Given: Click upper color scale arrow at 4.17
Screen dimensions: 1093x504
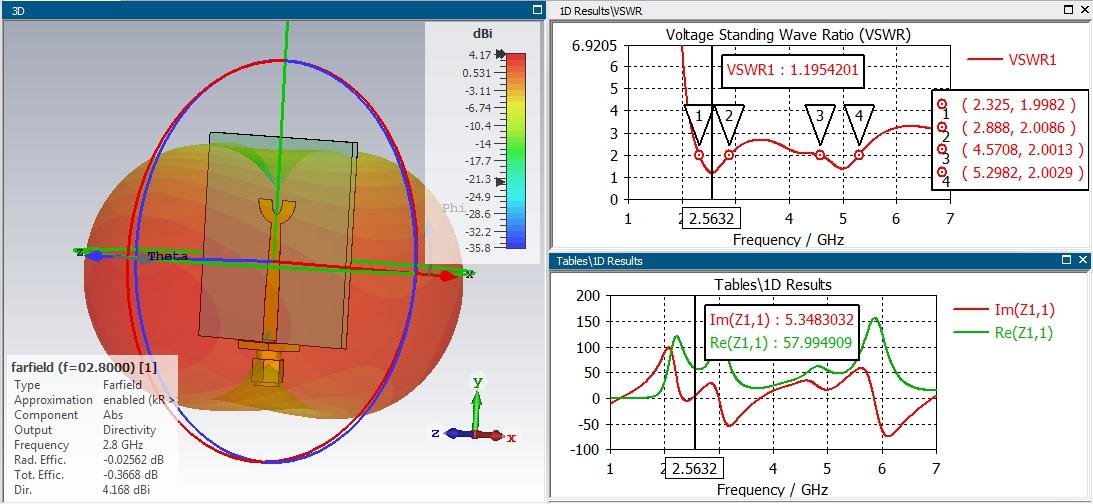Looking at the screenshot, I should 500,54.
